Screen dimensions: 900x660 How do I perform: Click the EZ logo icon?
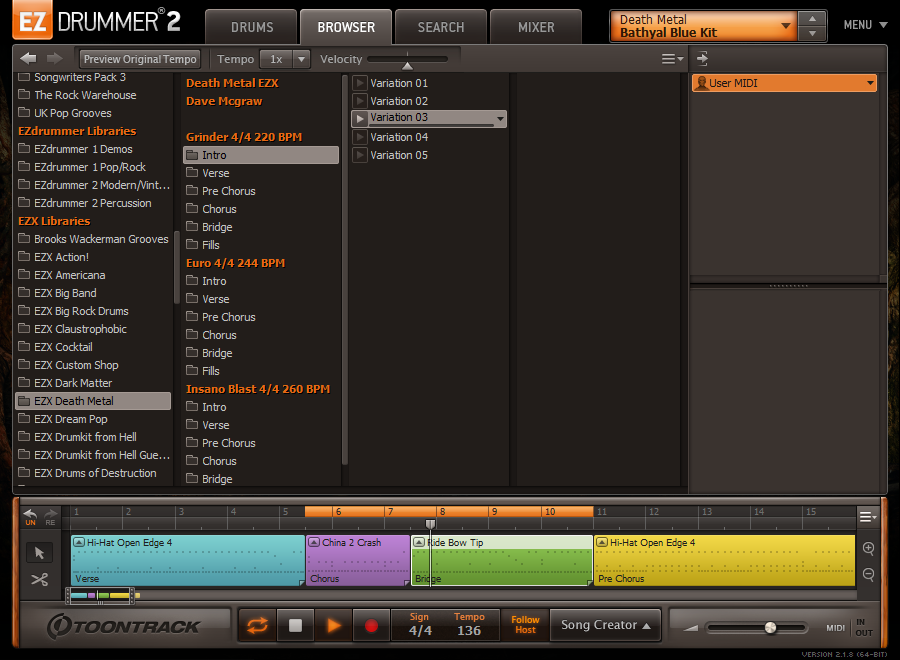33,21
